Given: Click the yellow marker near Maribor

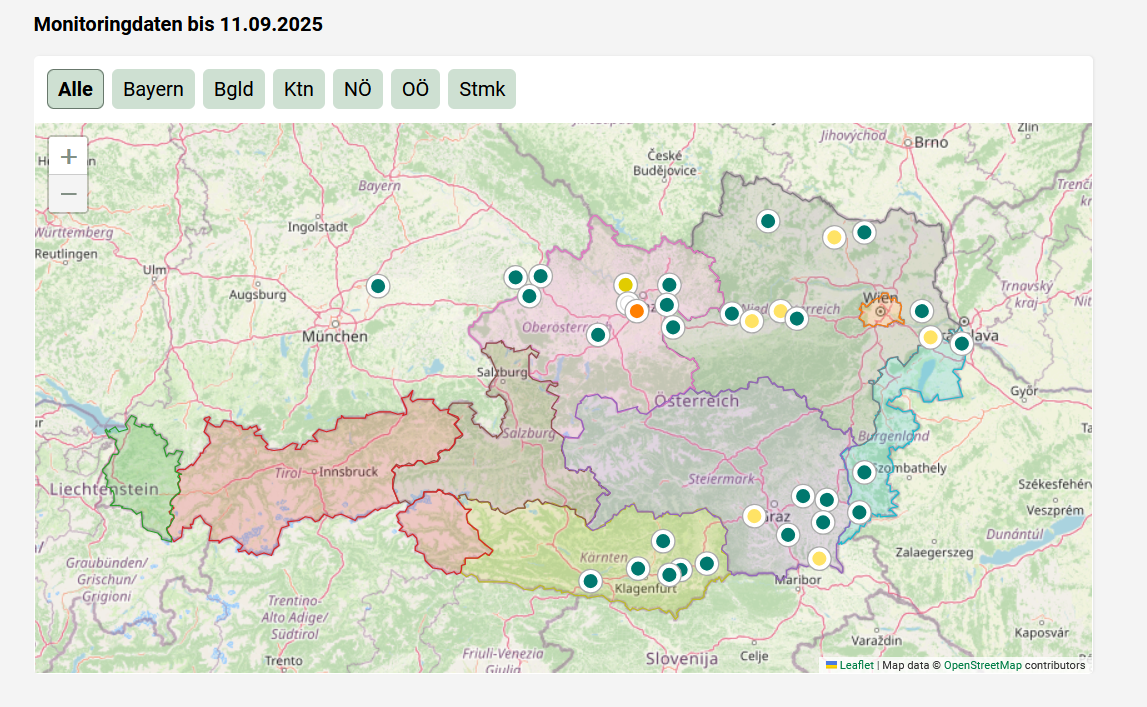Looking at the screenshot, I should click(x=819, y=558).
